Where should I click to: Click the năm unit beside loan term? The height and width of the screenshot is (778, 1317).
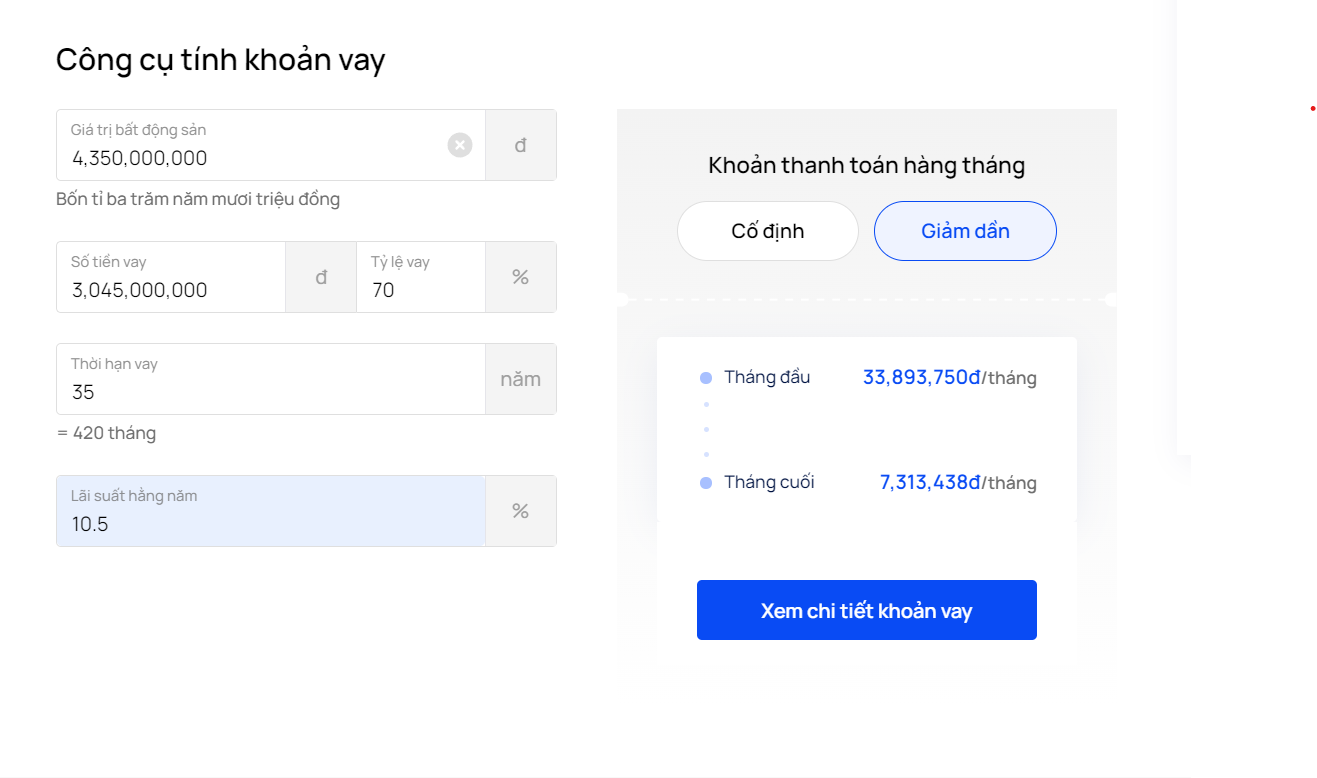pos(521,379)
